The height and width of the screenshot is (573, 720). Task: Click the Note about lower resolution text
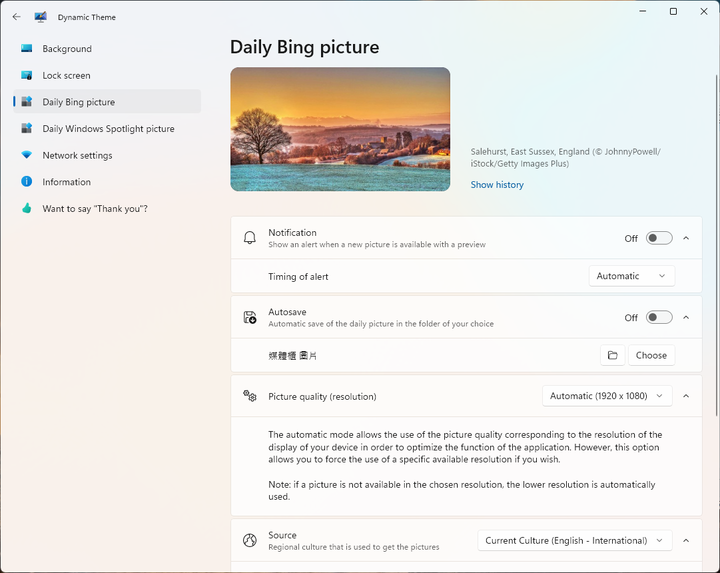pyautogui.click(x=461, y=490)
